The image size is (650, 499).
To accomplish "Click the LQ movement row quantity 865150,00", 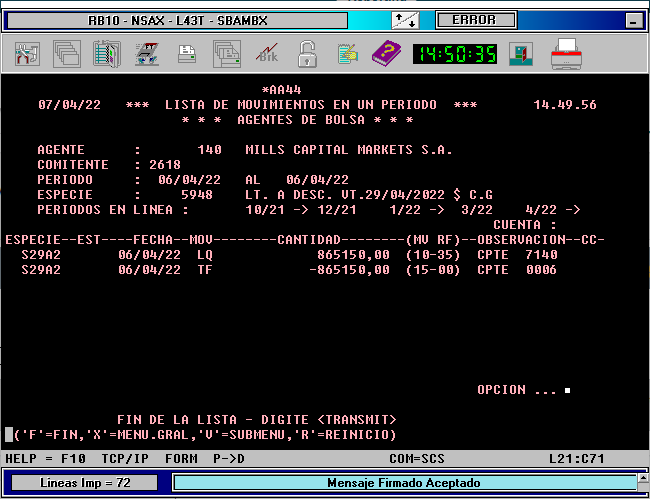I will pos(353,254).
